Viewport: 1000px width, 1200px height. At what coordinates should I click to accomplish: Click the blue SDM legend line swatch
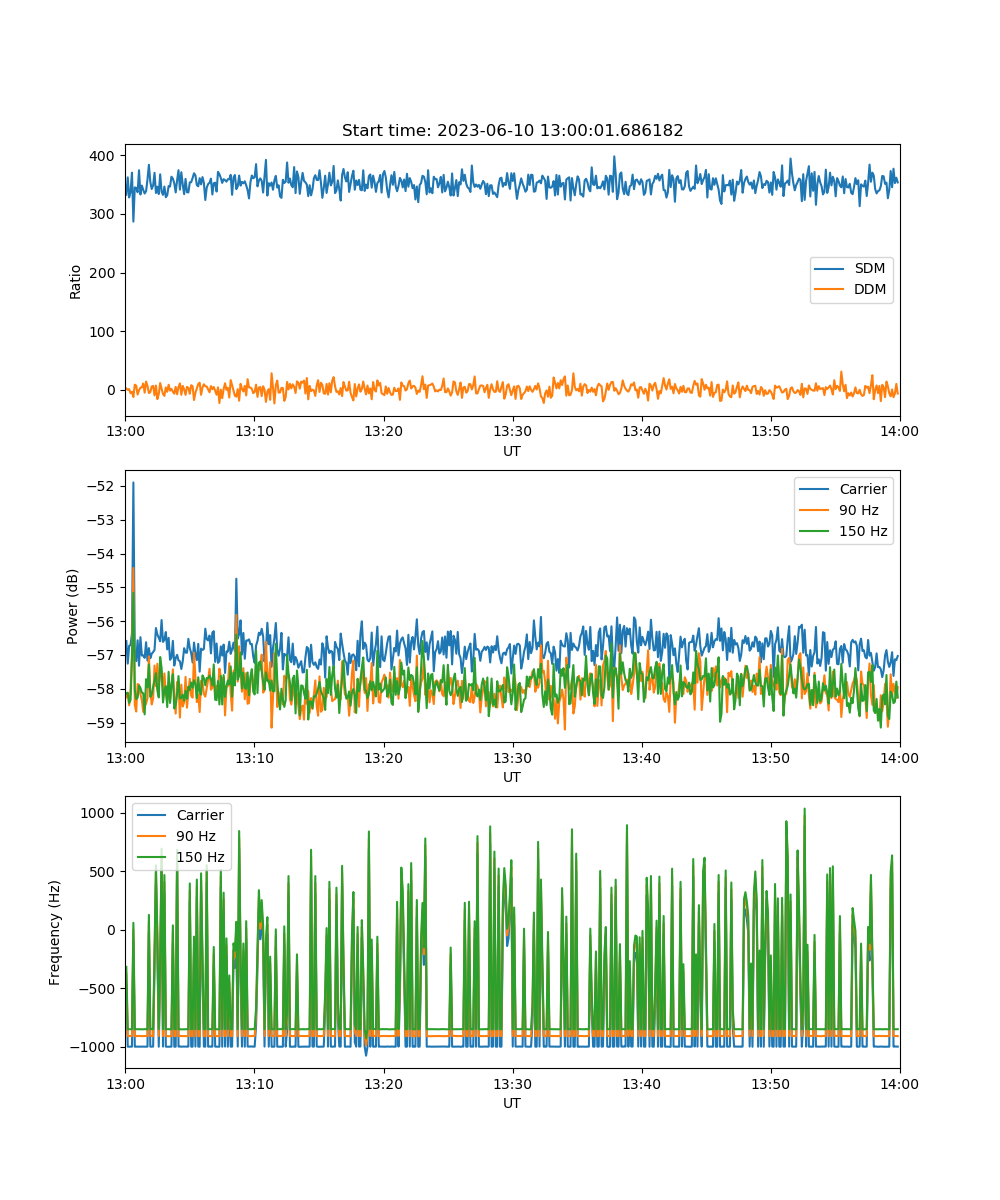coord(830,269)
